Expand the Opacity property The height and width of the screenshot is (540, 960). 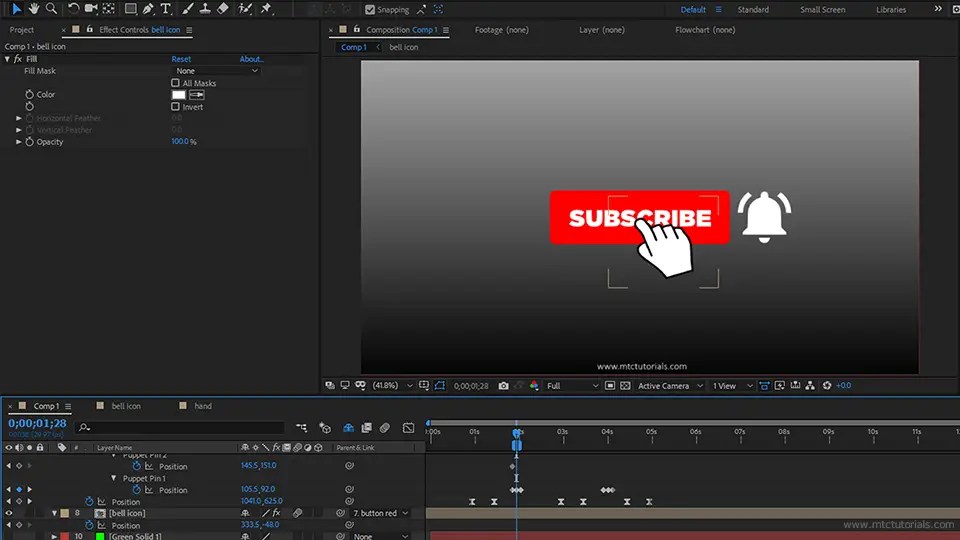[x=19, y=141]
